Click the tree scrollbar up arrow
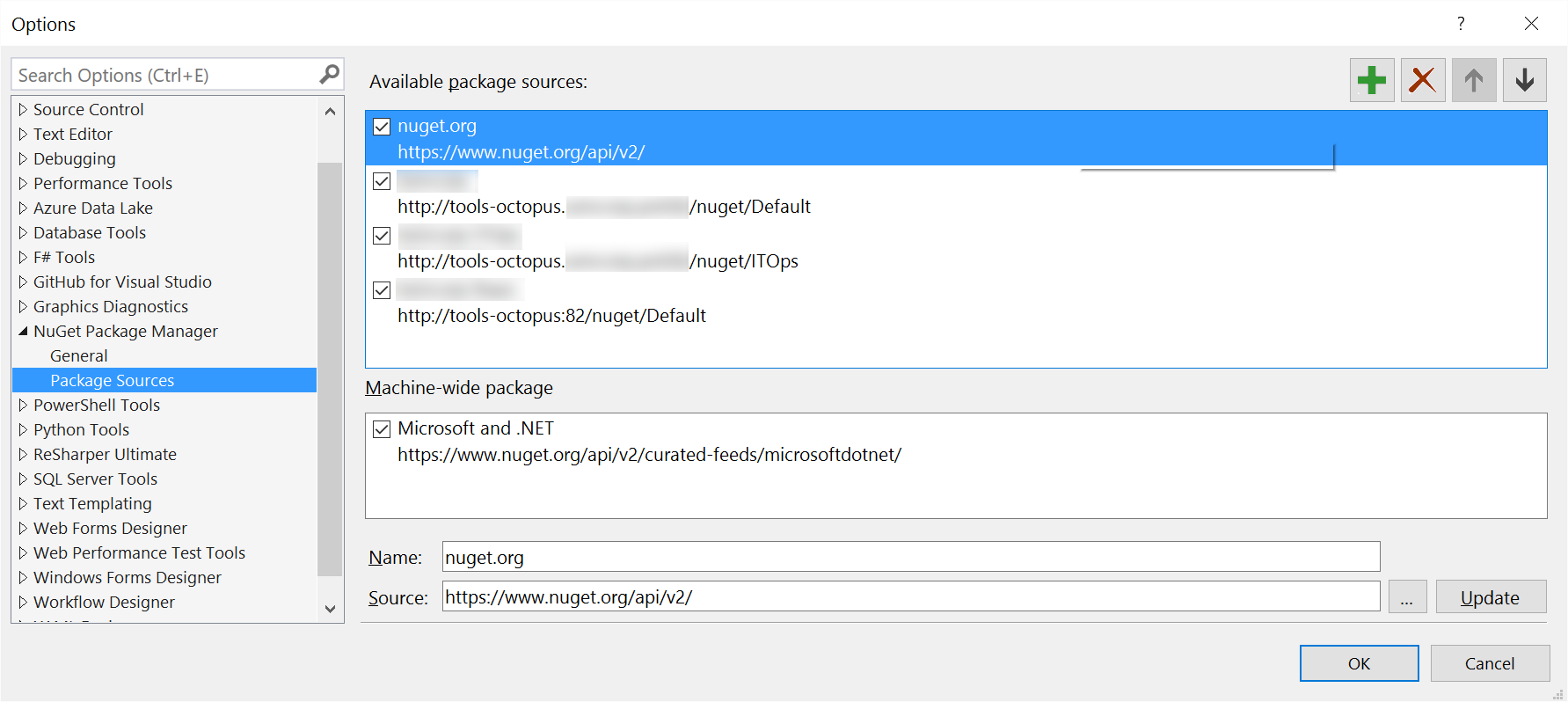Image resolution: width=1568 pixels, height=702 pixels. point(330,111)
